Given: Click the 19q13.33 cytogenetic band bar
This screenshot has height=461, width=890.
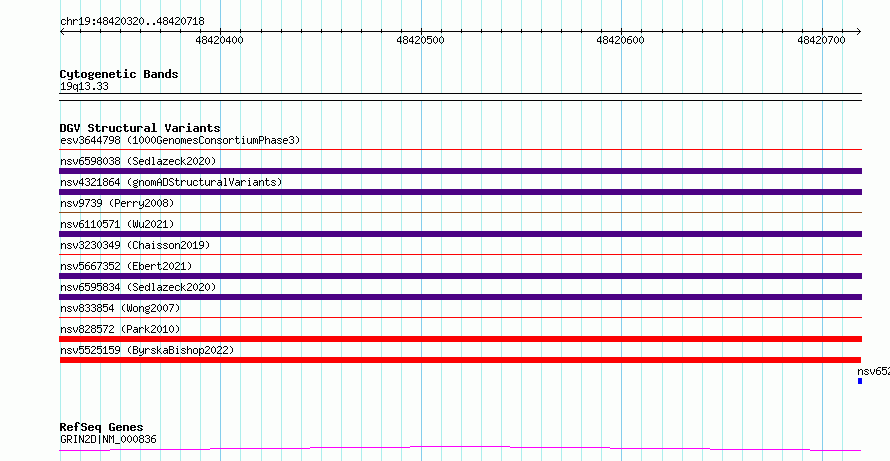Looking at the screenshot, I should (460, 97).
